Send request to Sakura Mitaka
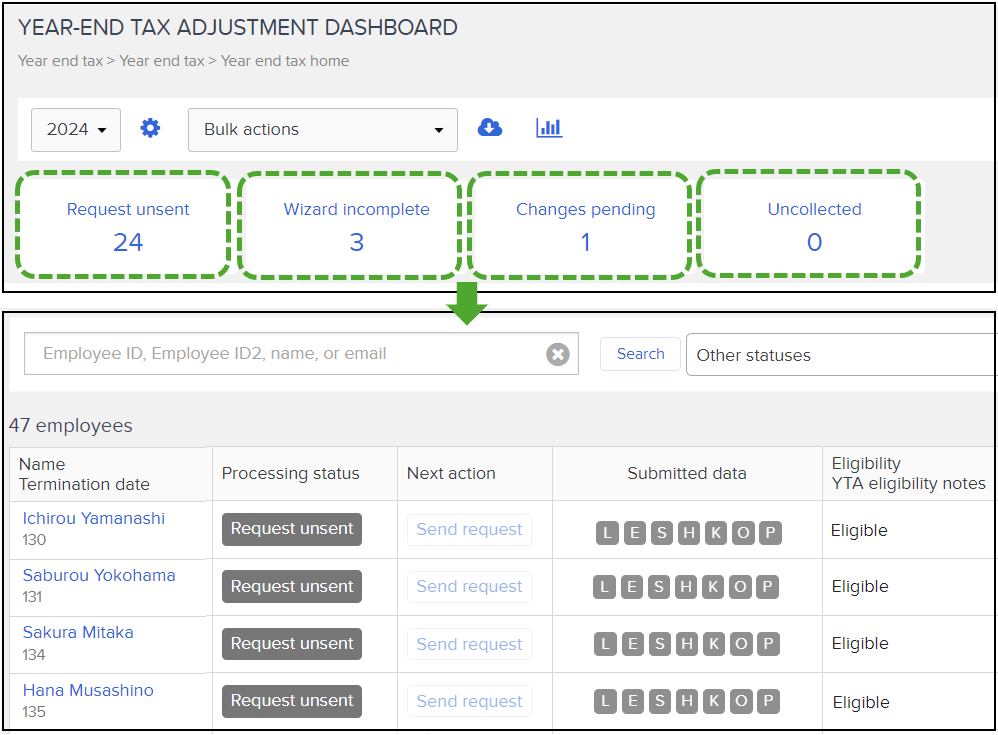Image resolution: width=998 pixels, height=735 pixels. pyautogui.click(x=469, y=644)
